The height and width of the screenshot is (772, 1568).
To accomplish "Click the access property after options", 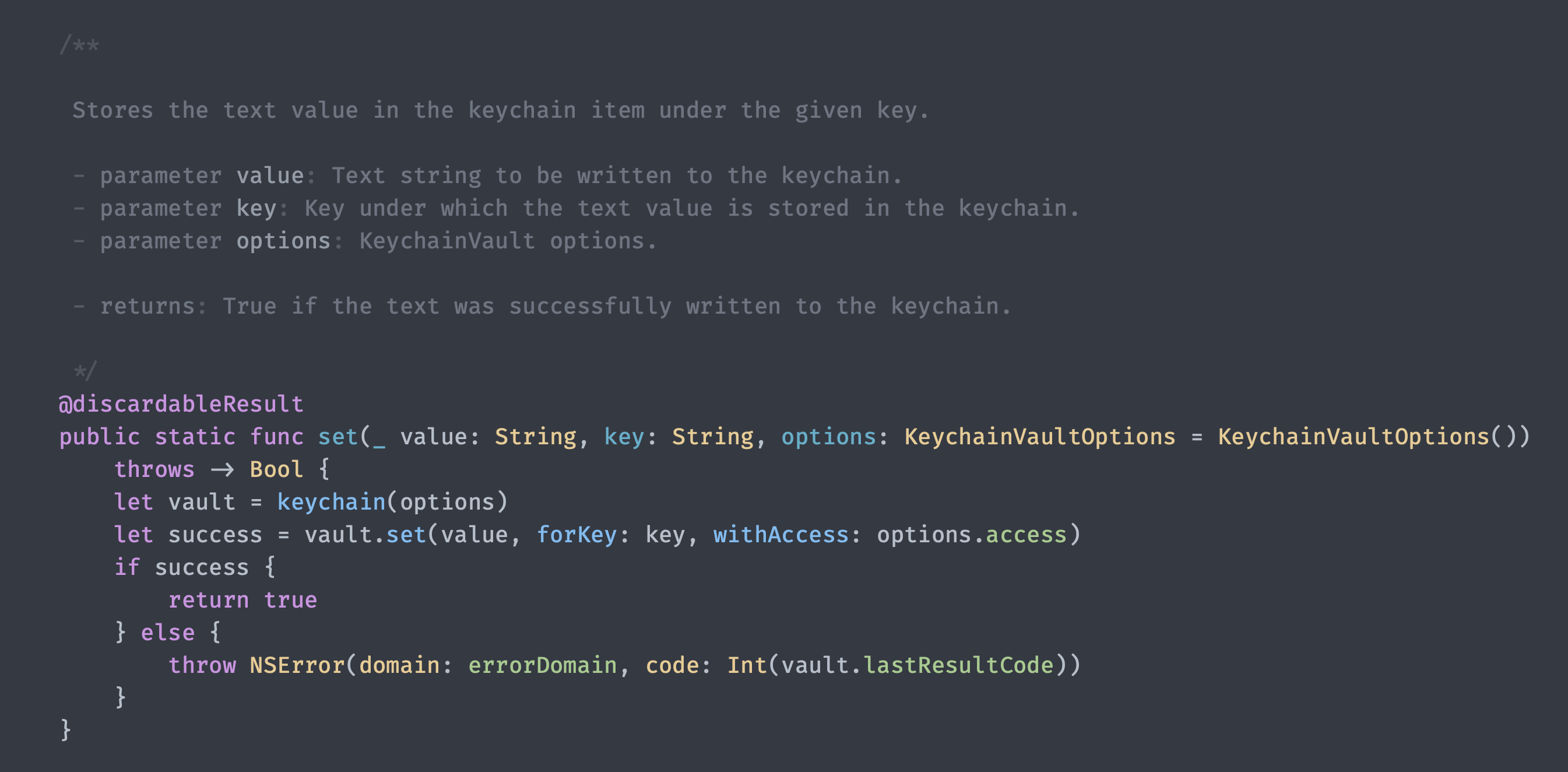I will [1026, 535].
